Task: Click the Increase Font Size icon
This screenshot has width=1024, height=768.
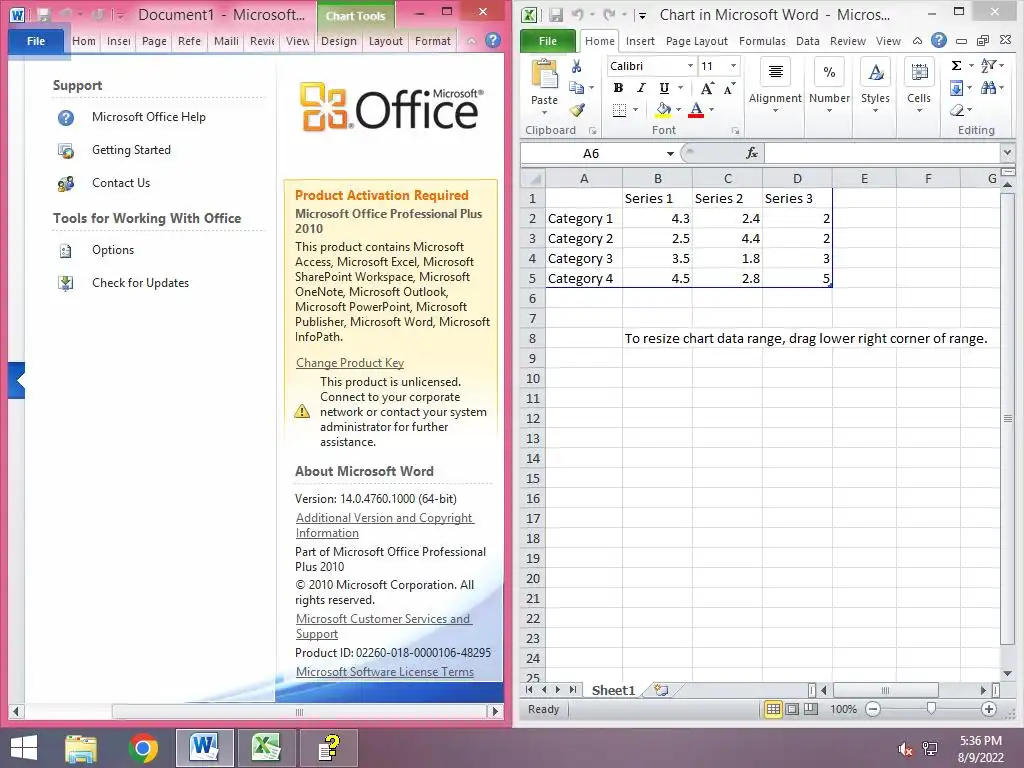Action: (707, 88)
